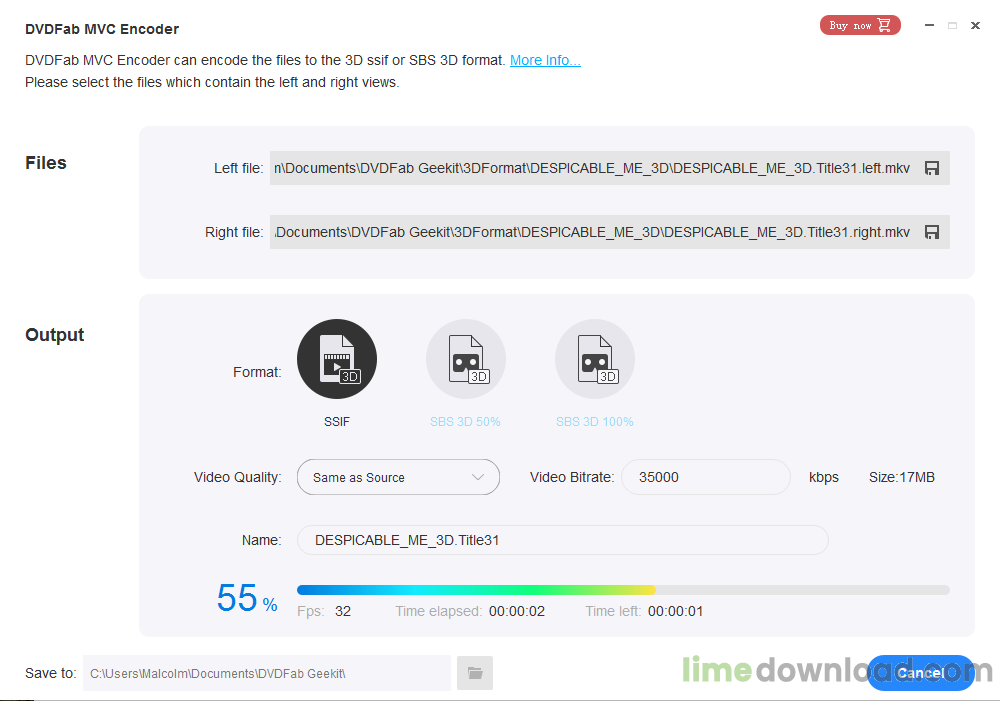Select the SBS 3D 100% text label
The width and height of the screenshot is (1000, 701).
pos(594,422)
